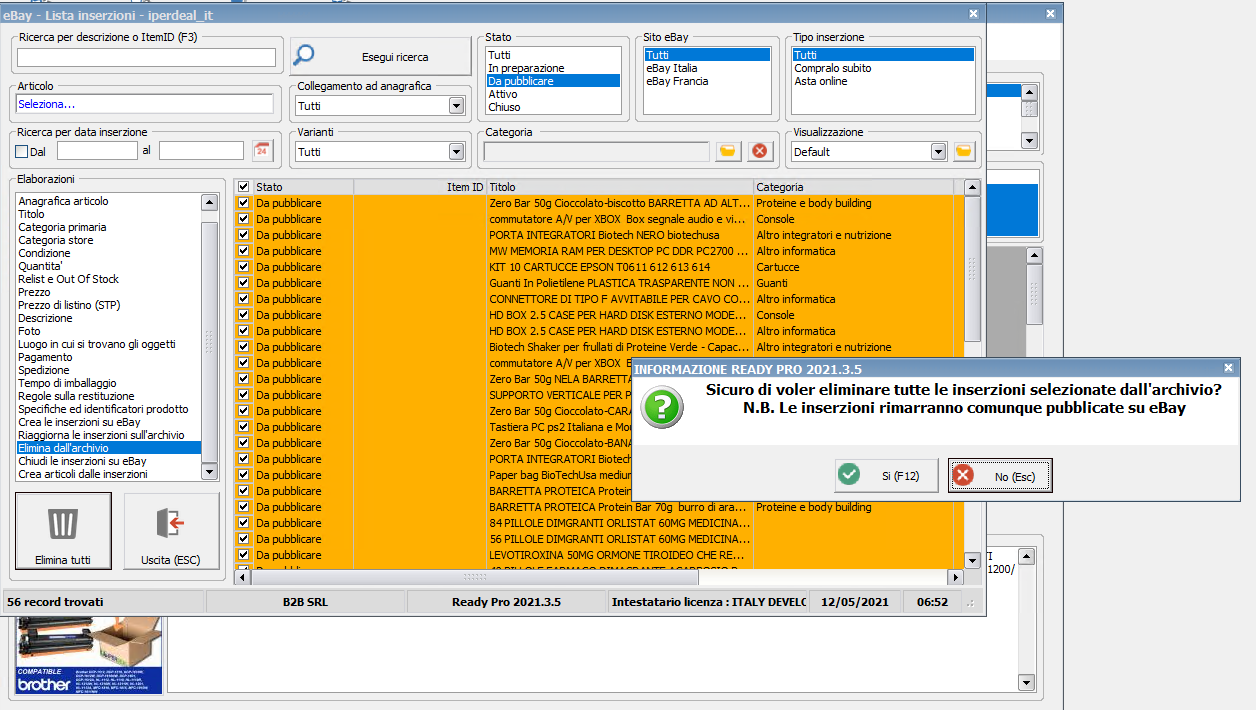Select 'Relist e Out Of Stock' elaboration
This screenshot has width=1256, height=711.
(108, 279)
